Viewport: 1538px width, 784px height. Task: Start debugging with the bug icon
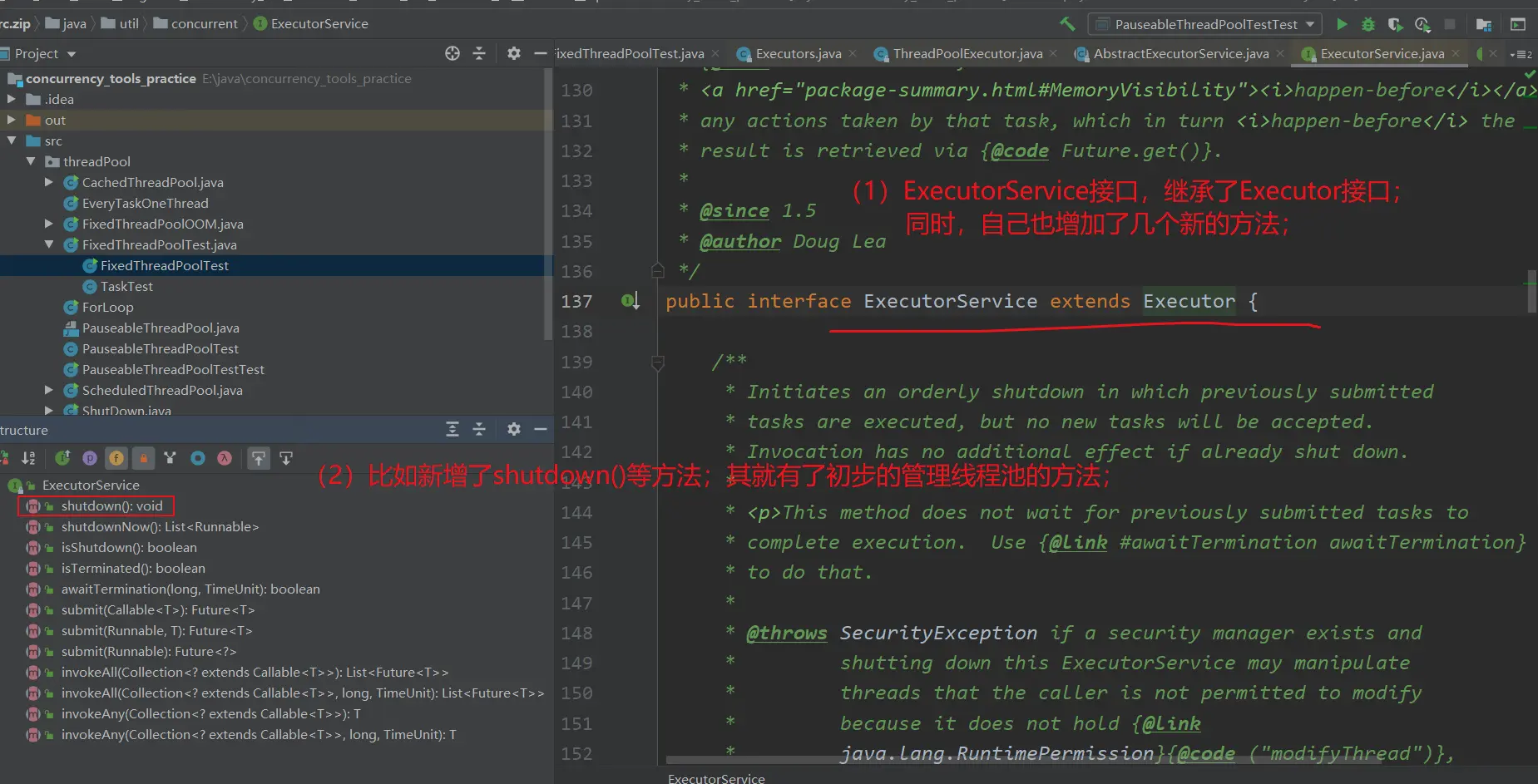pos(1367,24)
